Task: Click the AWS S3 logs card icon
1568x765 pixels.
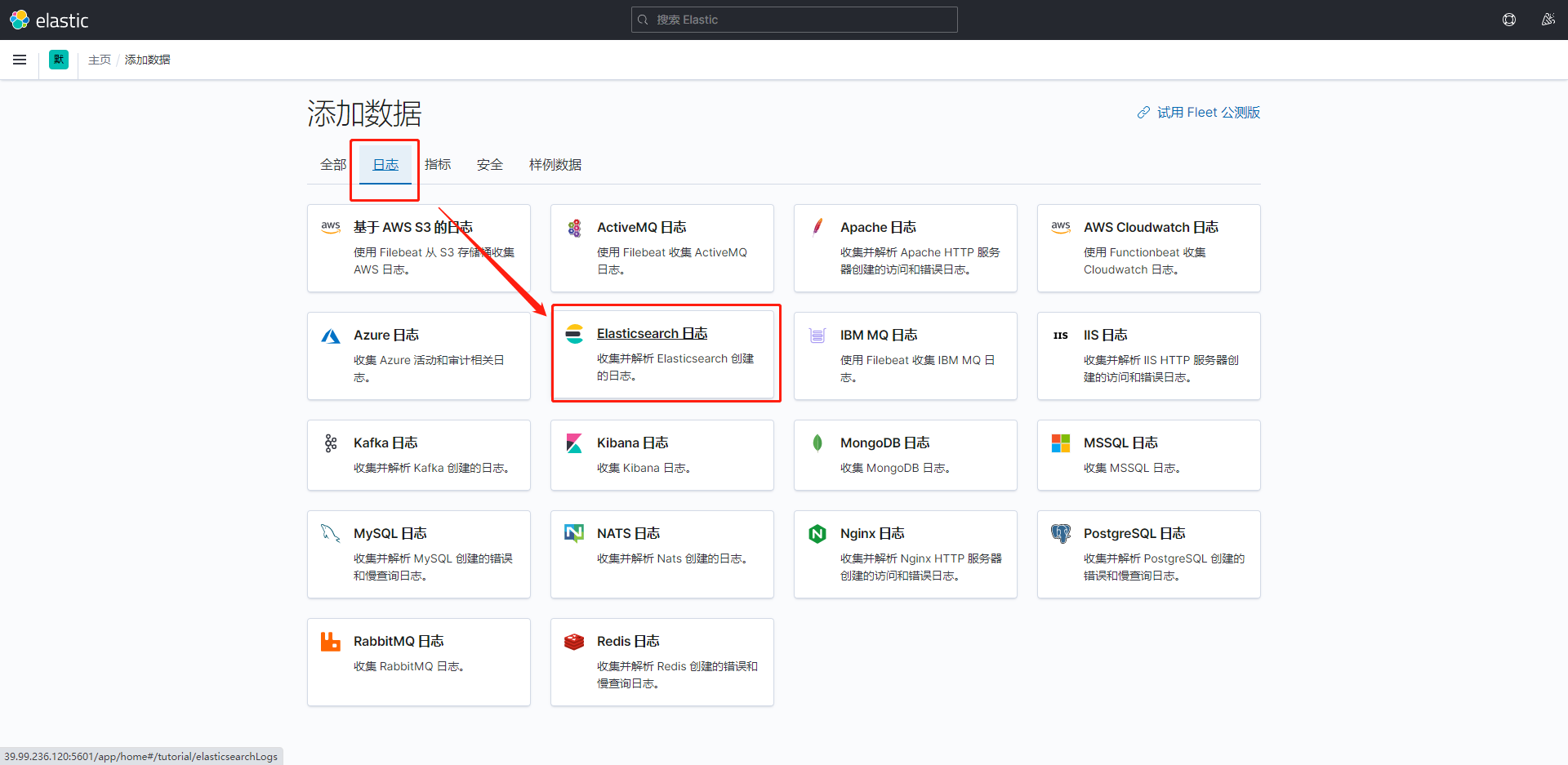Action: coord(331,227)
